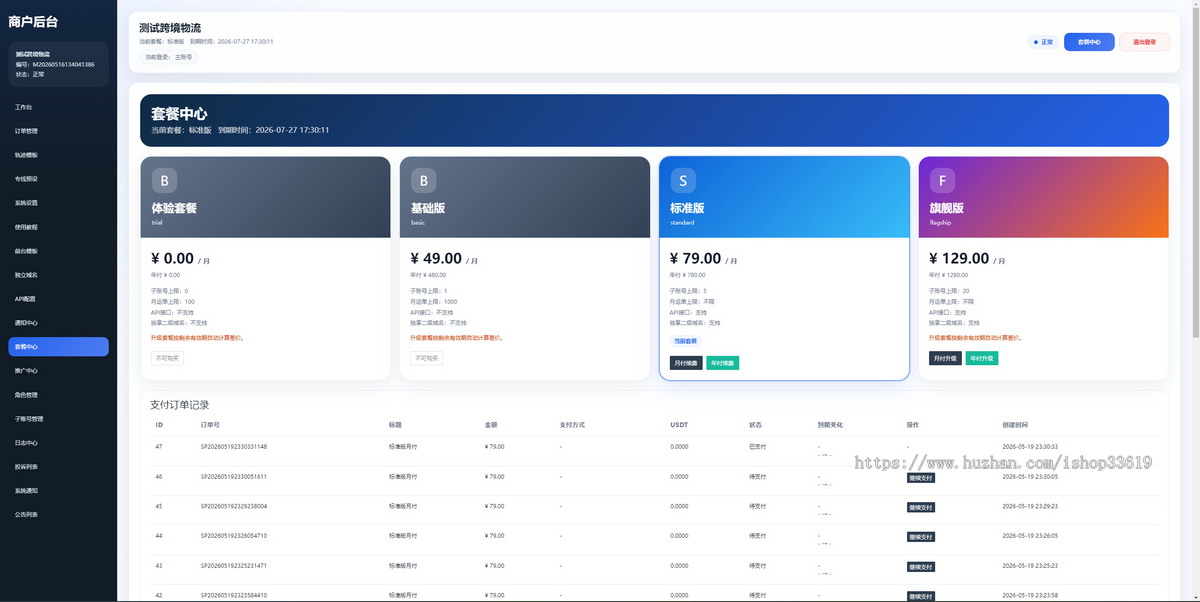Click 不可购买 on the 体验套餐 card

point(168,358)
